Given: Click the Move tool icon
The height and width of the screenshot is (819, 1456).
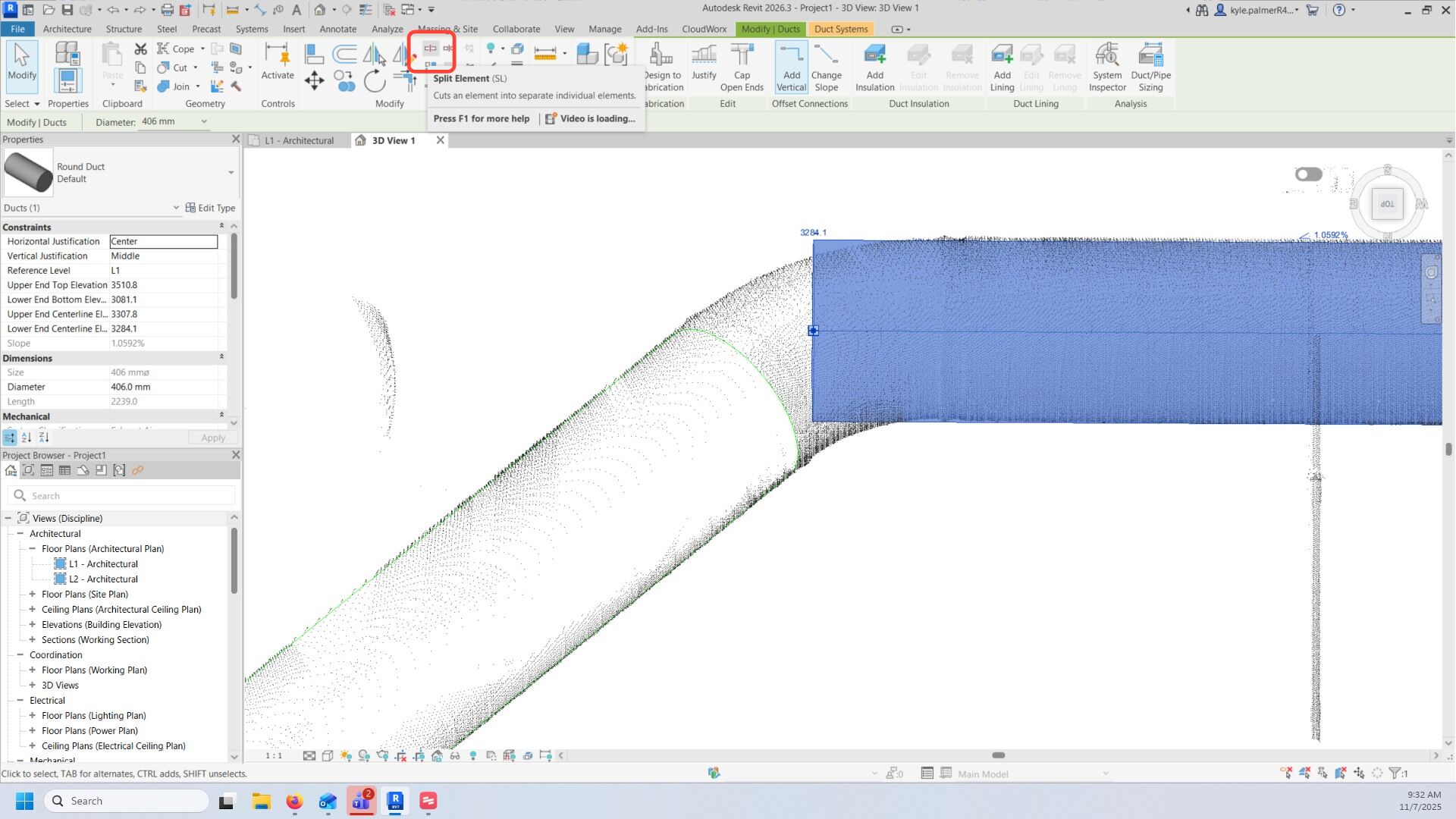Looking at the screenshot, I should (314, 80).
